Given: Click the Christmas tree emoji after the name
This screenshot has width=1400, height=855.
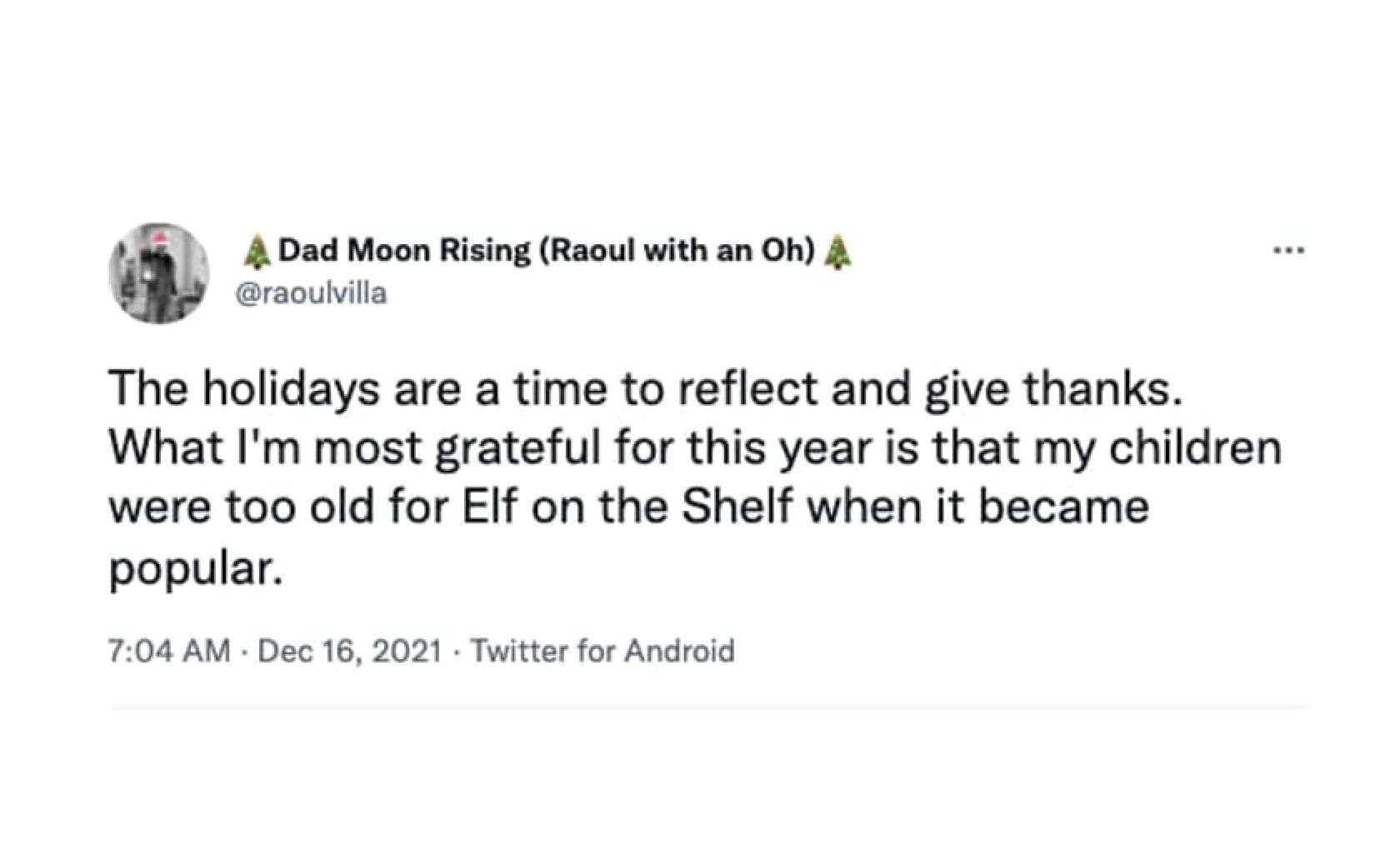Looking at the screenshot, I should (x=837, y=251).
